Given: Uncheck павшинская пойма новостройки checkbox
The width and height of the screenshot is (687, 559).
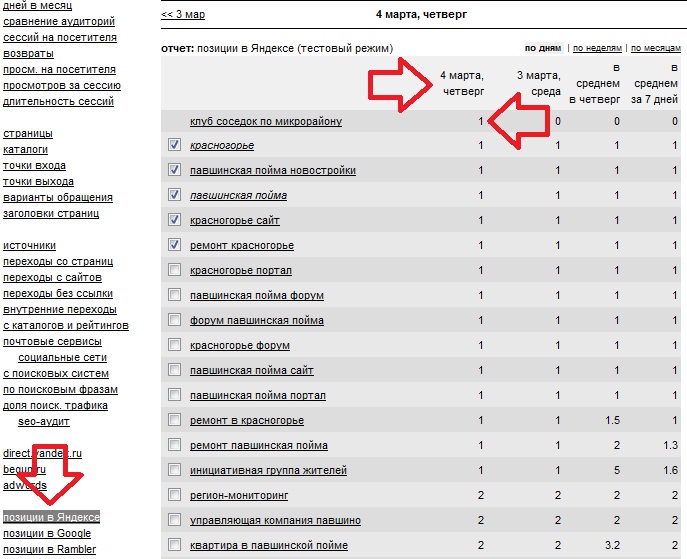Looking at the screenshot, I should pyautogui.click(x=175, y=171).
